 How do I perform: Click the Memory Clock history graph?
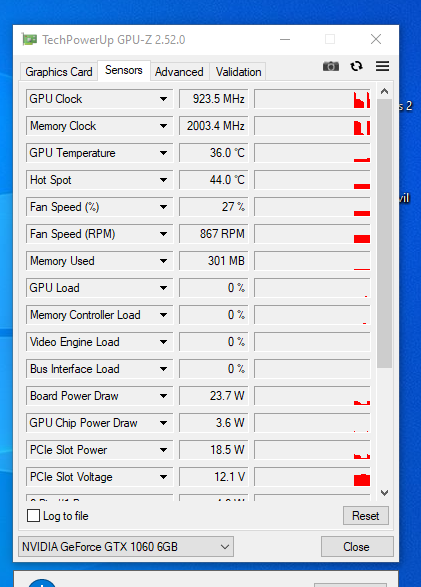[312, 126]
